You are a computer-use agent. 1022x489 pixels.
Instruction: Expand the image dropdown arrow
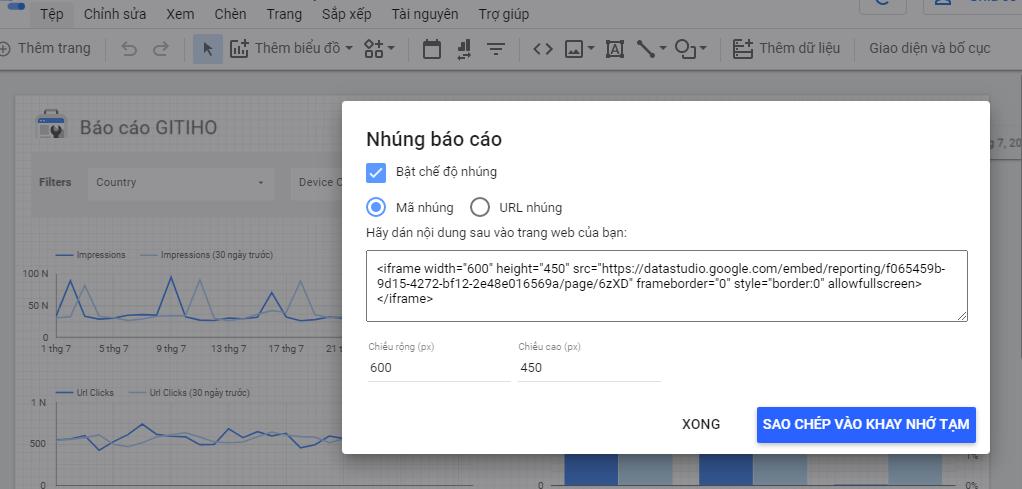591,48
